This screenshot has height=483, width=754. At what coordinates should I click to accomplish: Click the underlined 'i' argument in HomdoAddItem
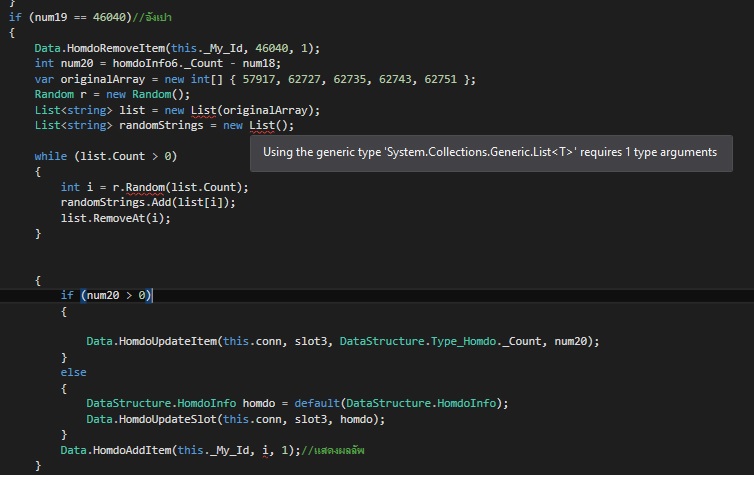265,450
